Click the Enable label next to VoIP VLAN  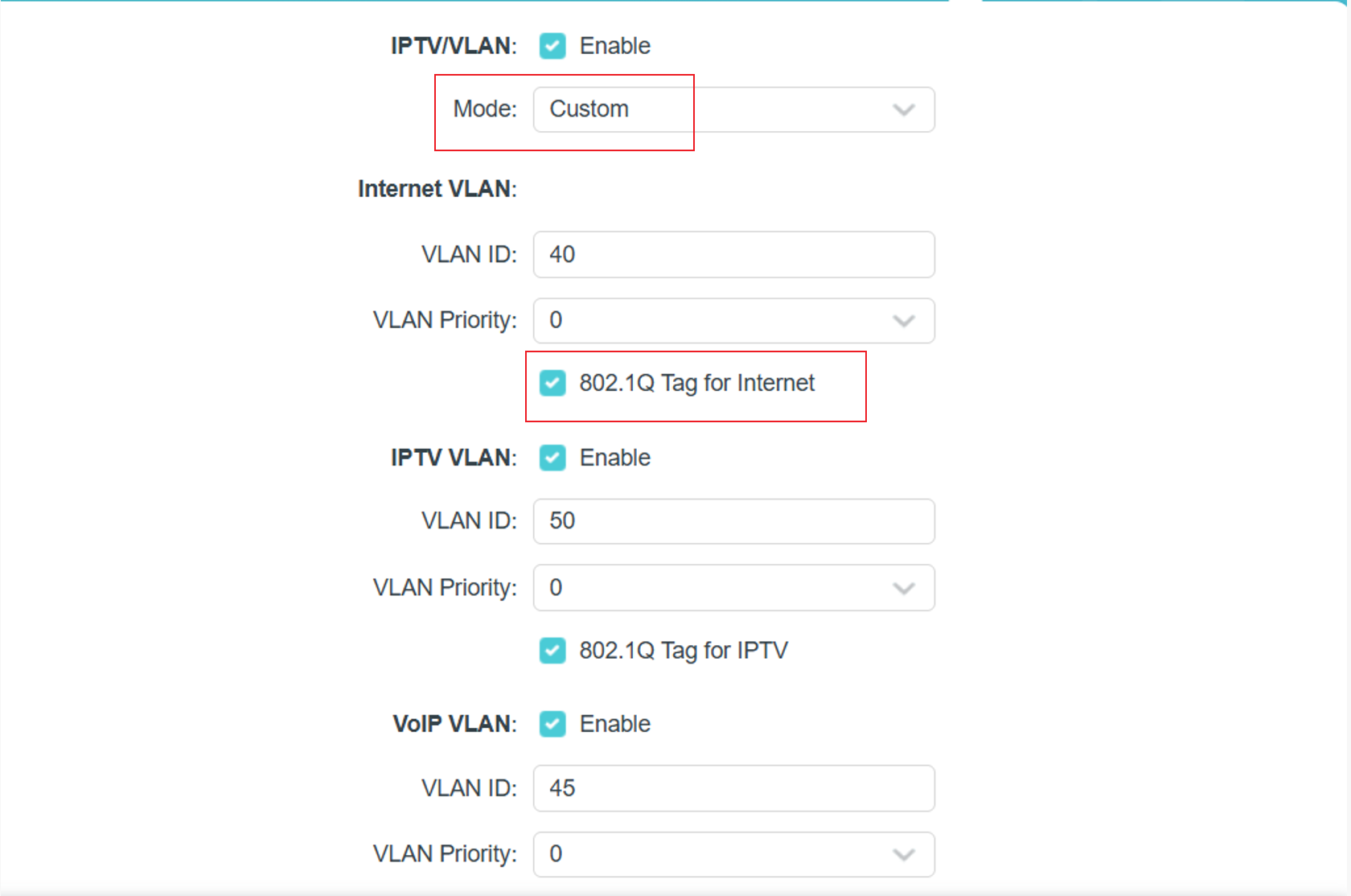614,724
